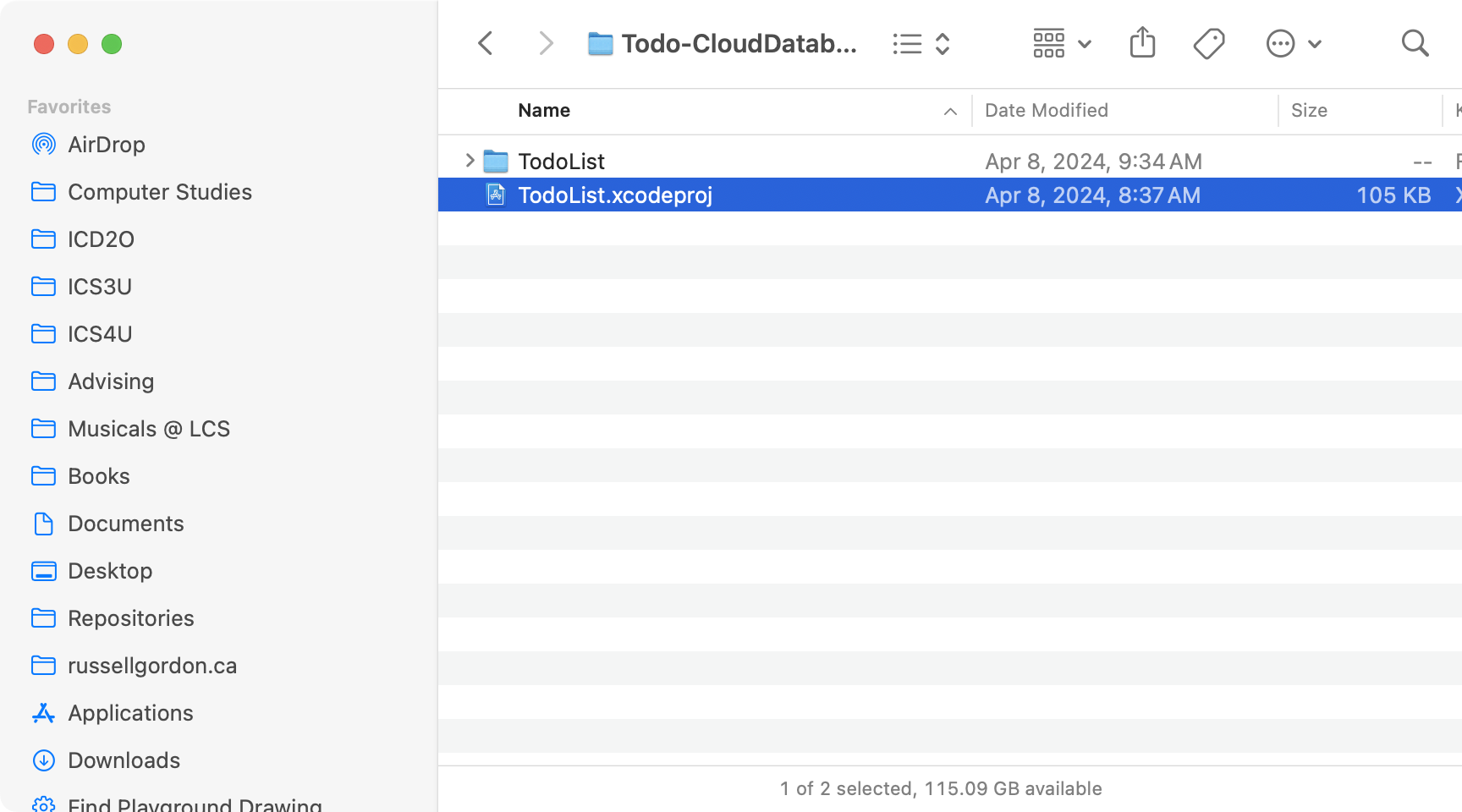
Task: Select Downloads in the sidebar
Action: [124, 760]
